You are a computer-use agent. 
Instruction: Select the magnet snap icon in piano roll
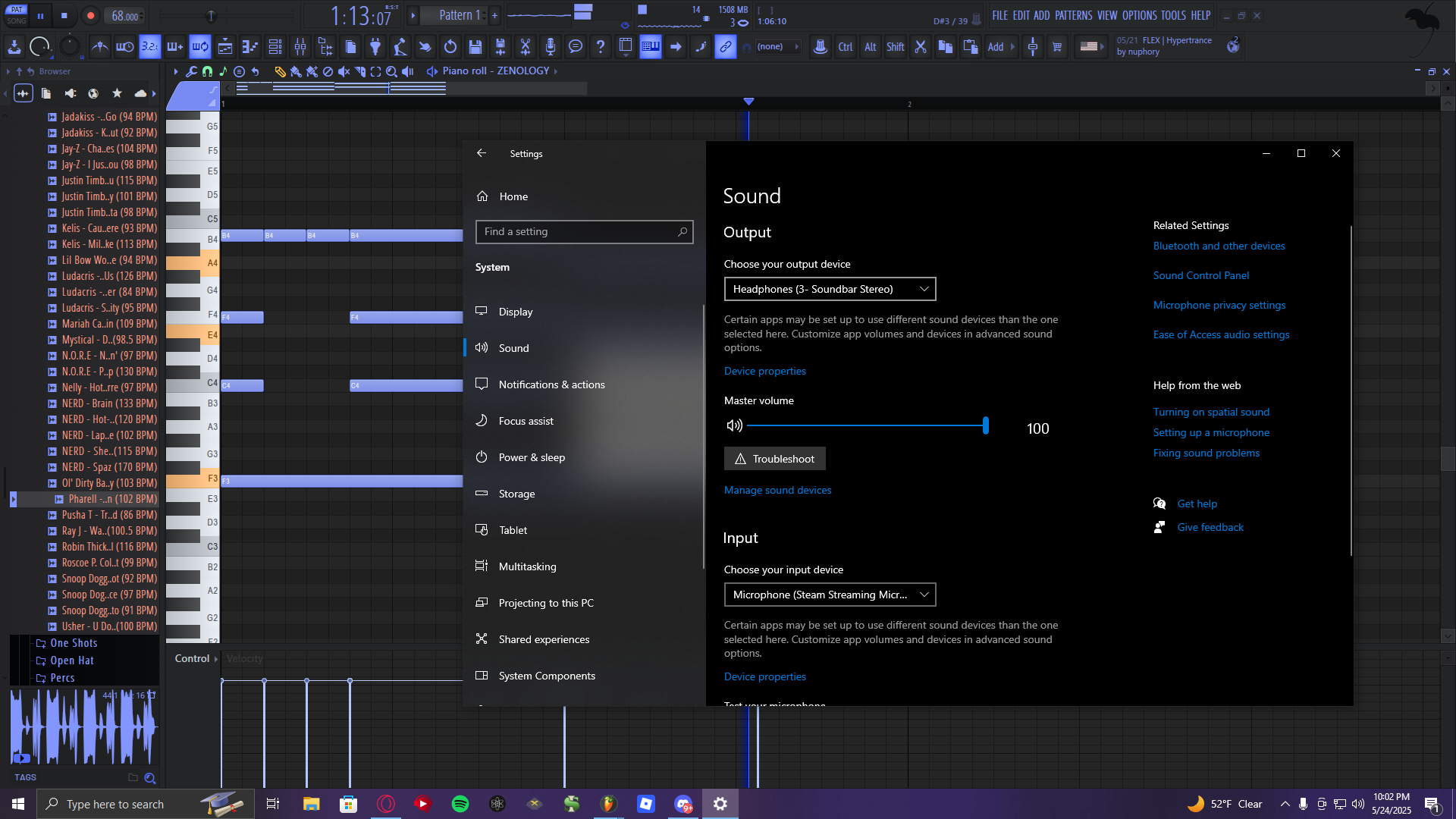207,71
